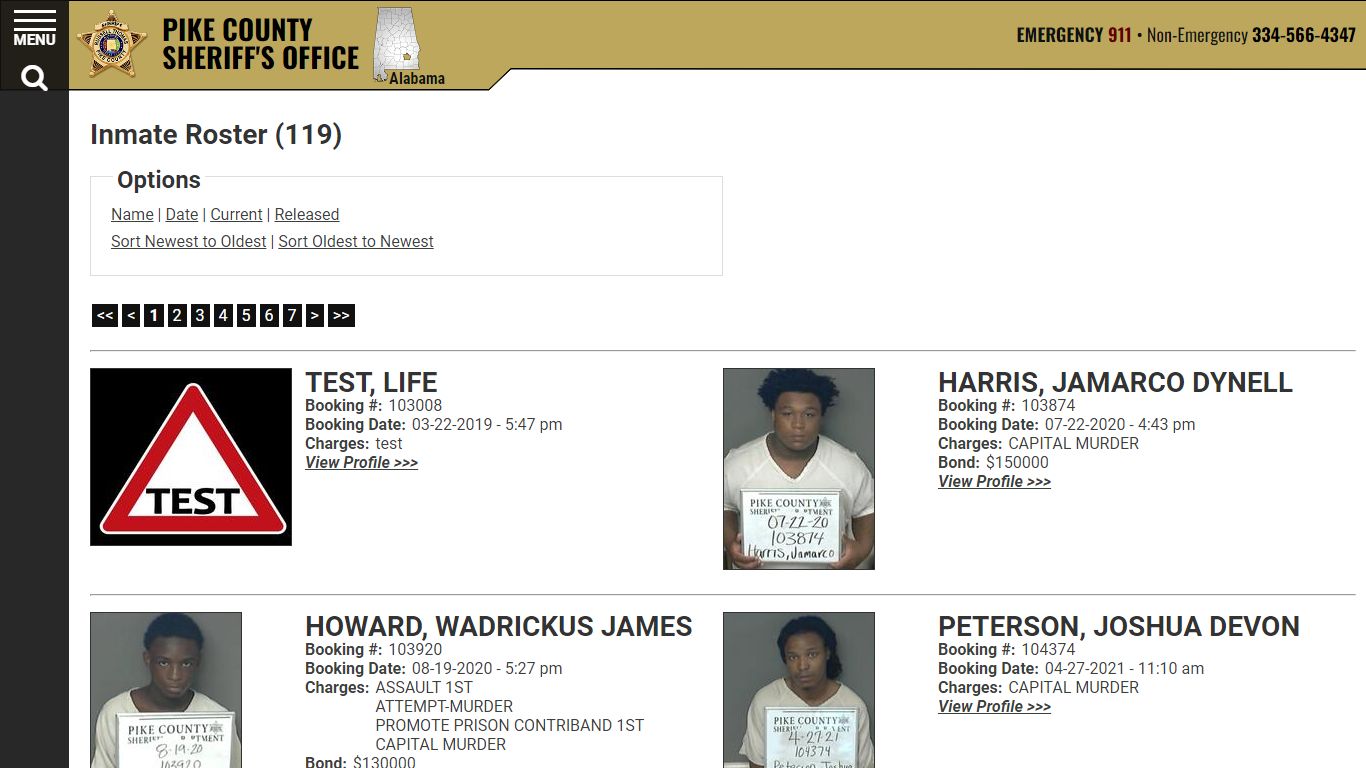Click the sheriff star badge logo
The image size is (1366, 768).
pos(111,44)
